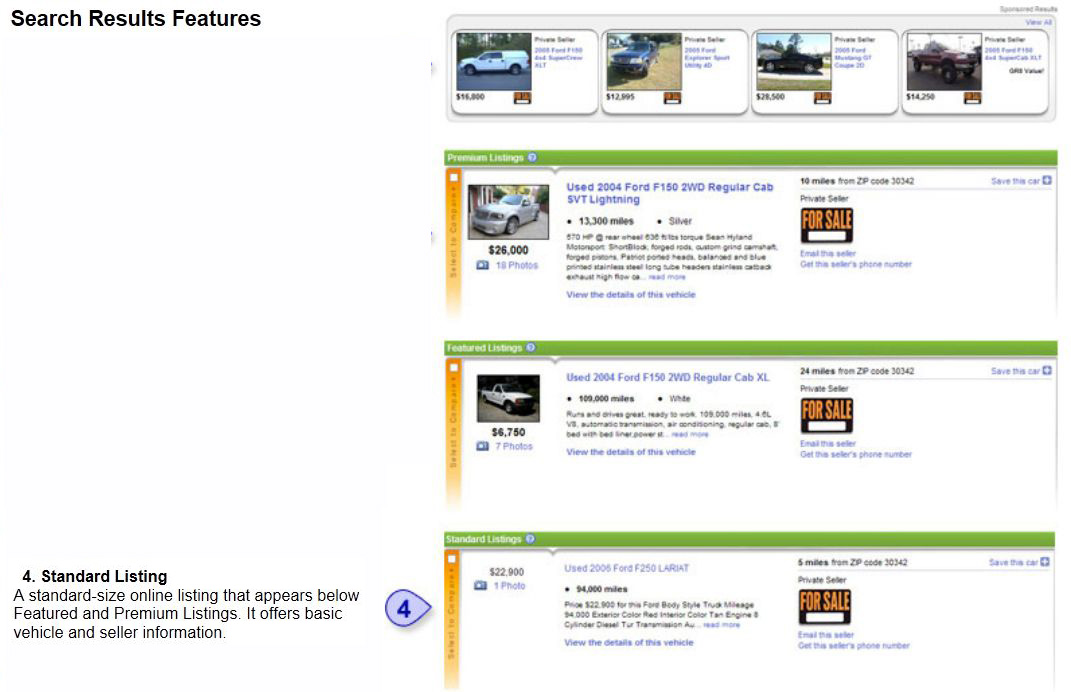View the details of the Regular Cab XL vehicle
Image resolution: width=1071 pixels, height=692 pixels.
630,452
